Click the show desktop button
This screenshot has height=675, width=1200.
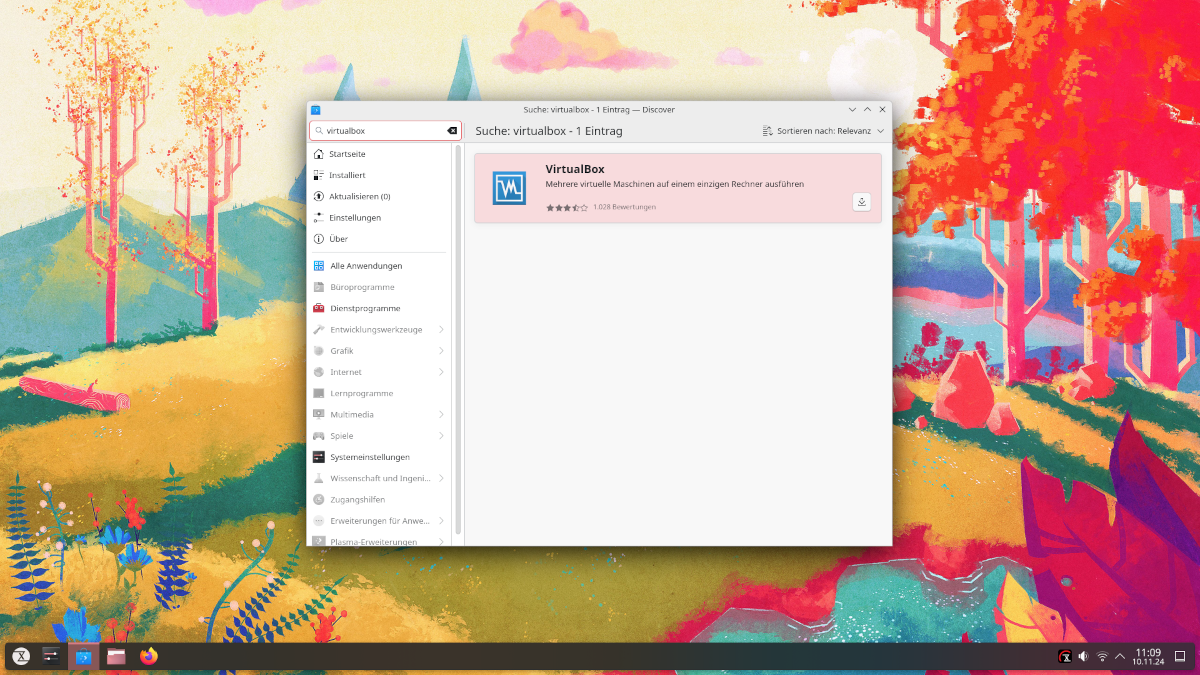(x=1180, y=656)
